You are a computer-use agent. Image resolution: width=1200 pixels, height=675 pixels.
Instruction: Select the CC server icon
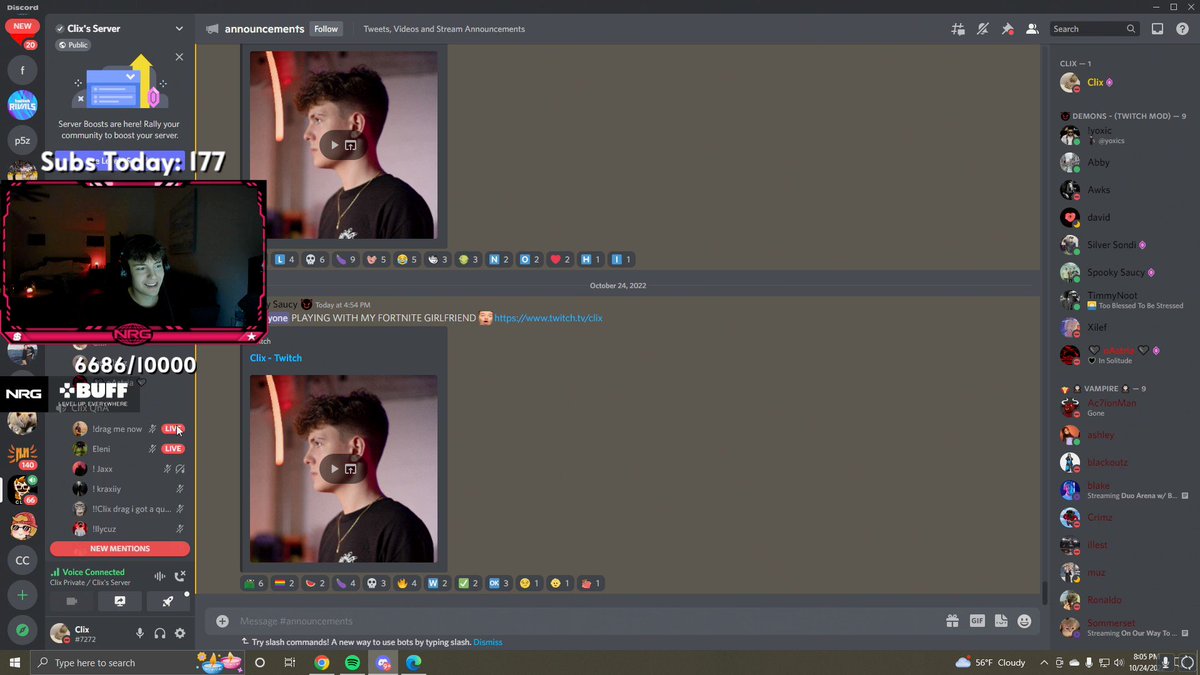pos(22,560)
